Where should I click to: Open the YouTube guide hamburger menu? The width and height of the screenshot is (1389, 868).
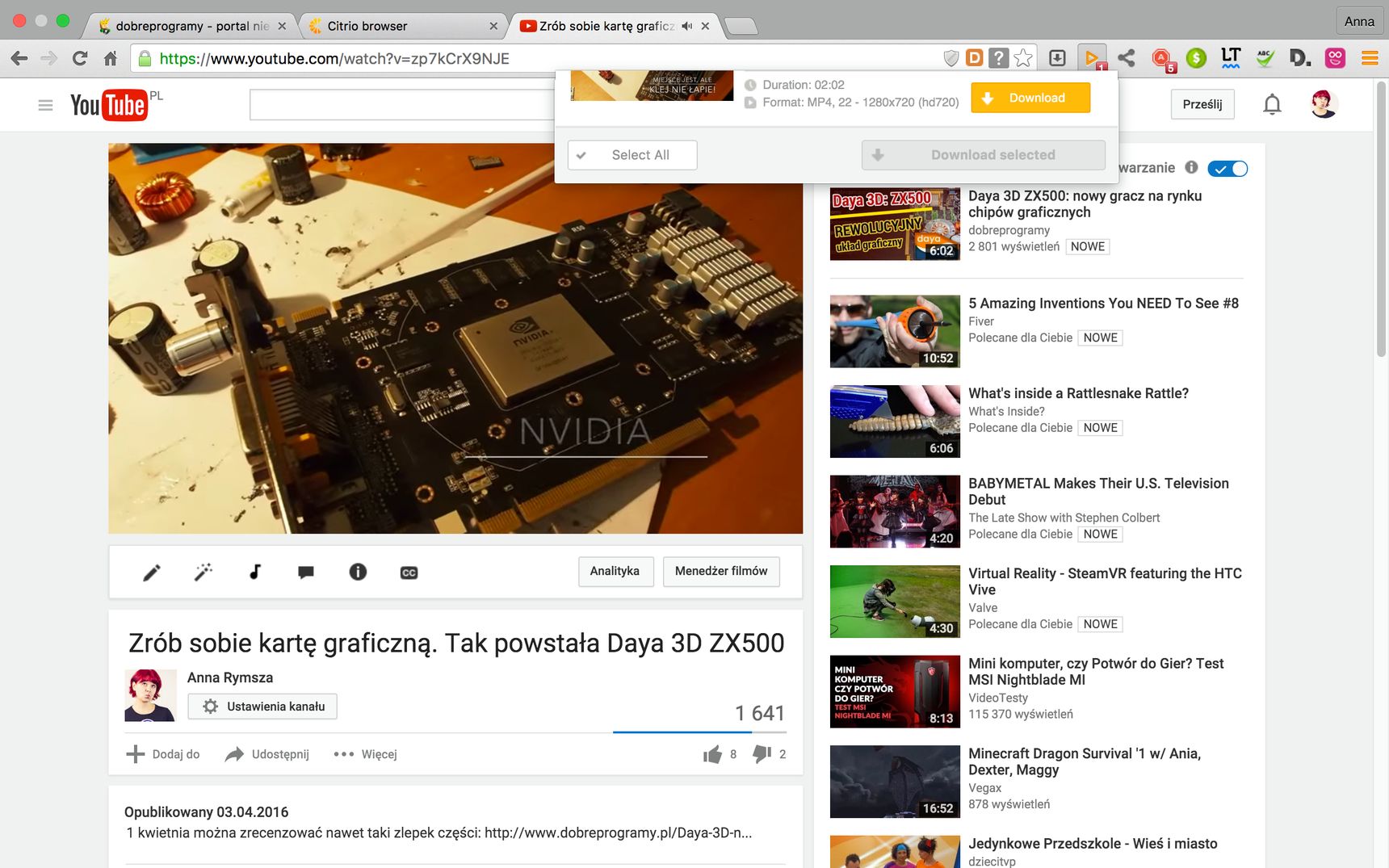[x=45, y=105]
